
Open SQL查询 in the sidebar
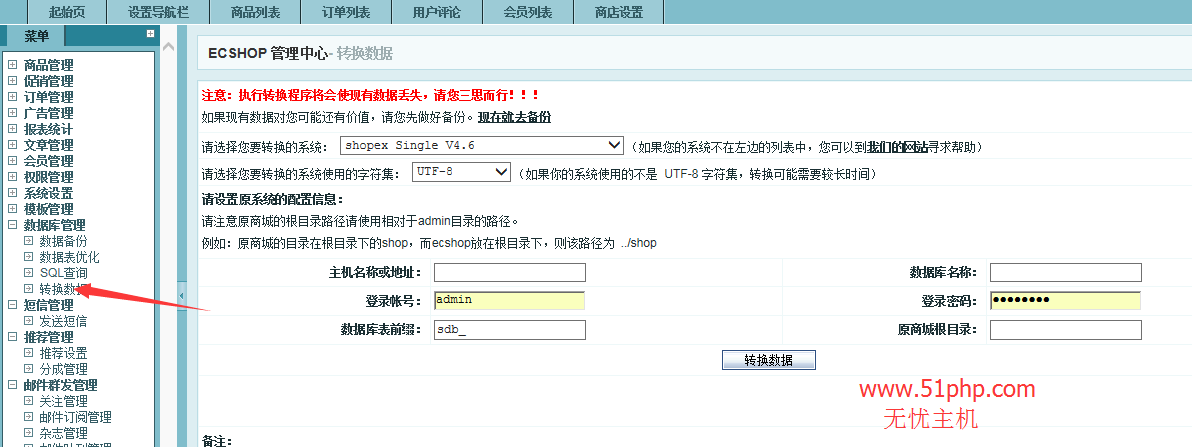pos(63,273)
